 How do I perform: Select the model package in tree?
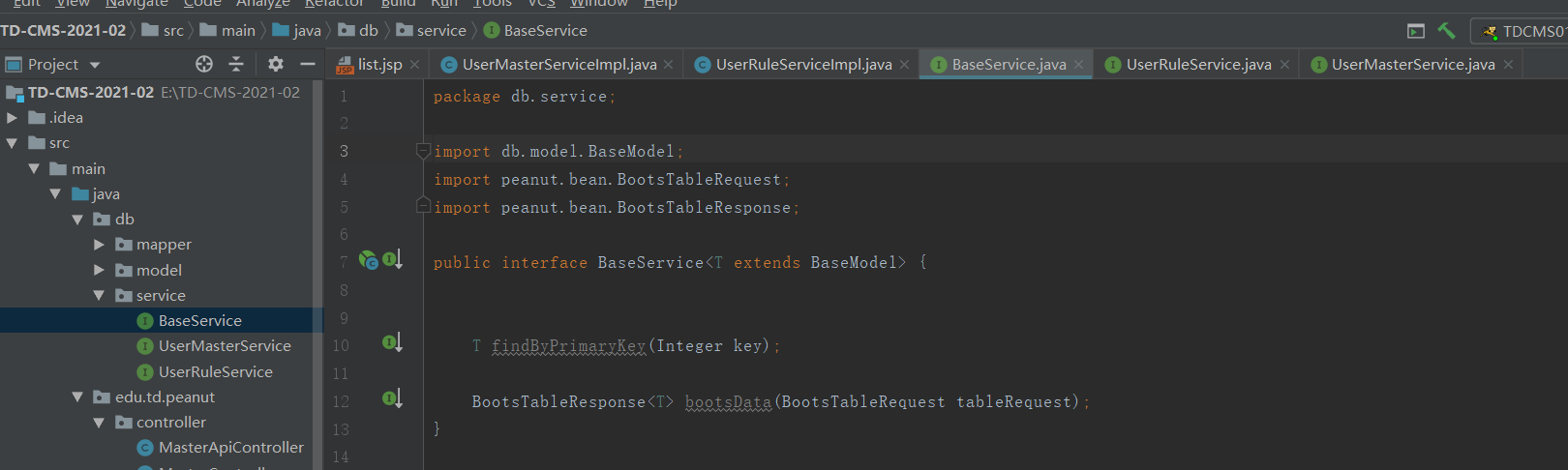click(x=148, y=270)
